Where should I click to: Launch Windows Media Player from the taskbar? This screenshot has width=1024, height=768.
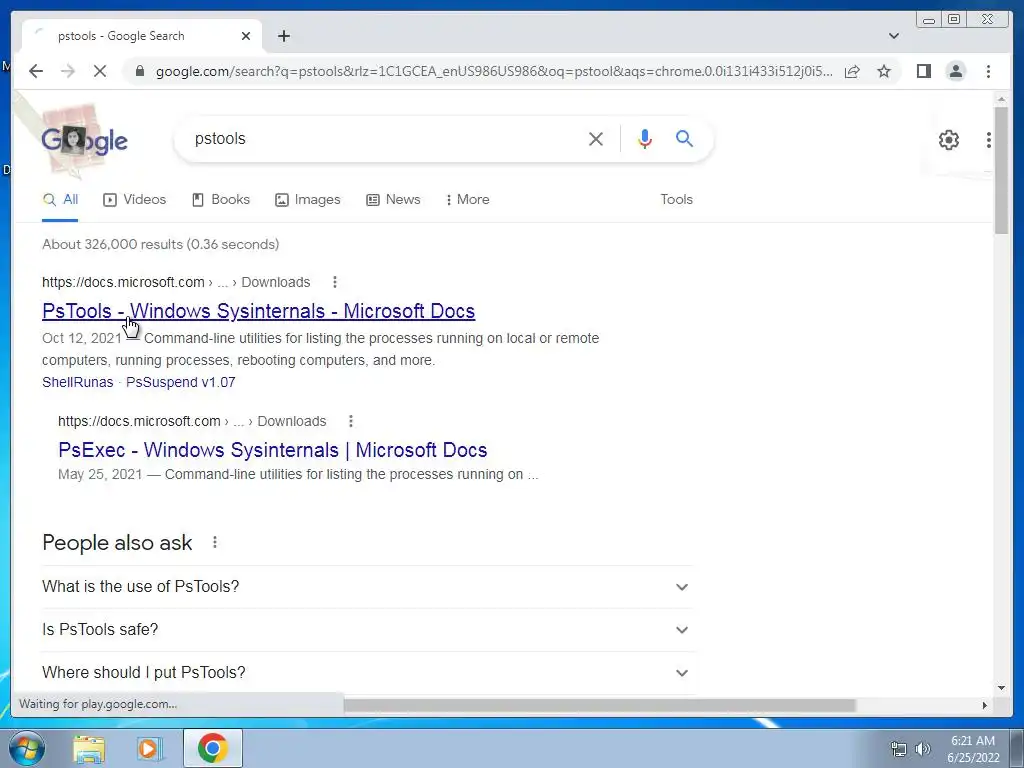point(149,749)
